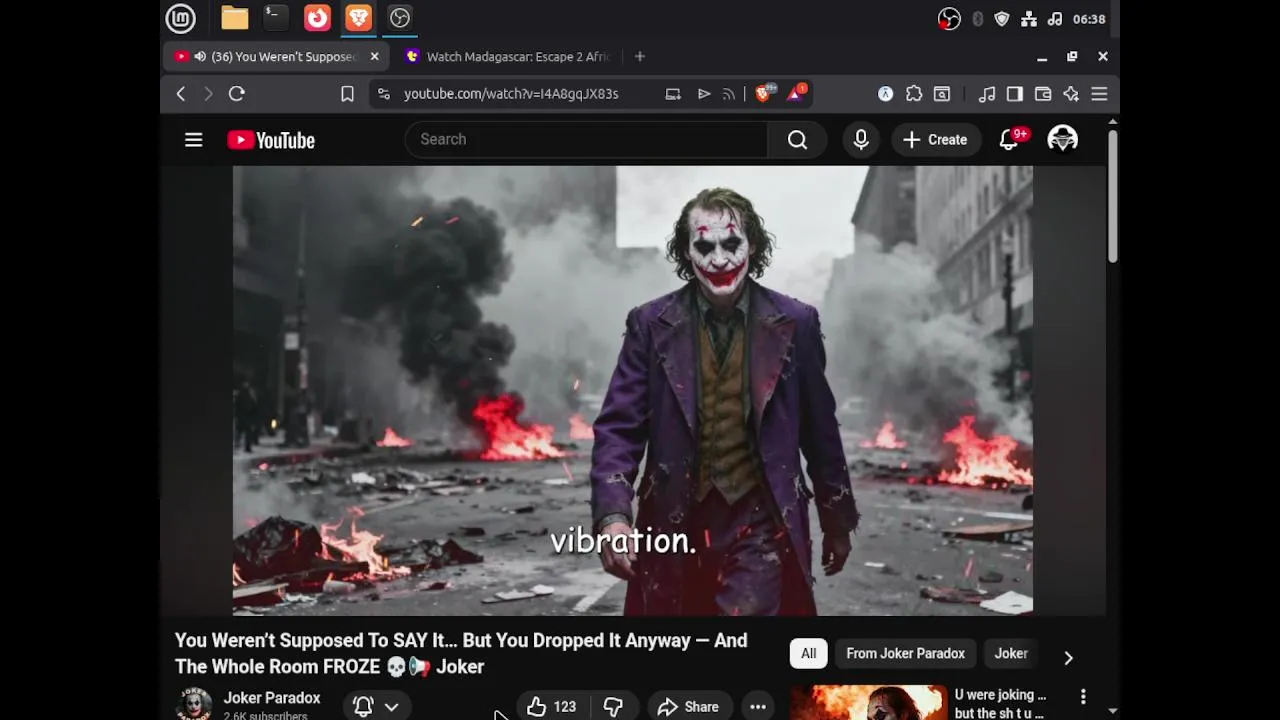Open the OBS recording tray icon
The width and height of the screenshot is (1280, 720).
(949, 19)
